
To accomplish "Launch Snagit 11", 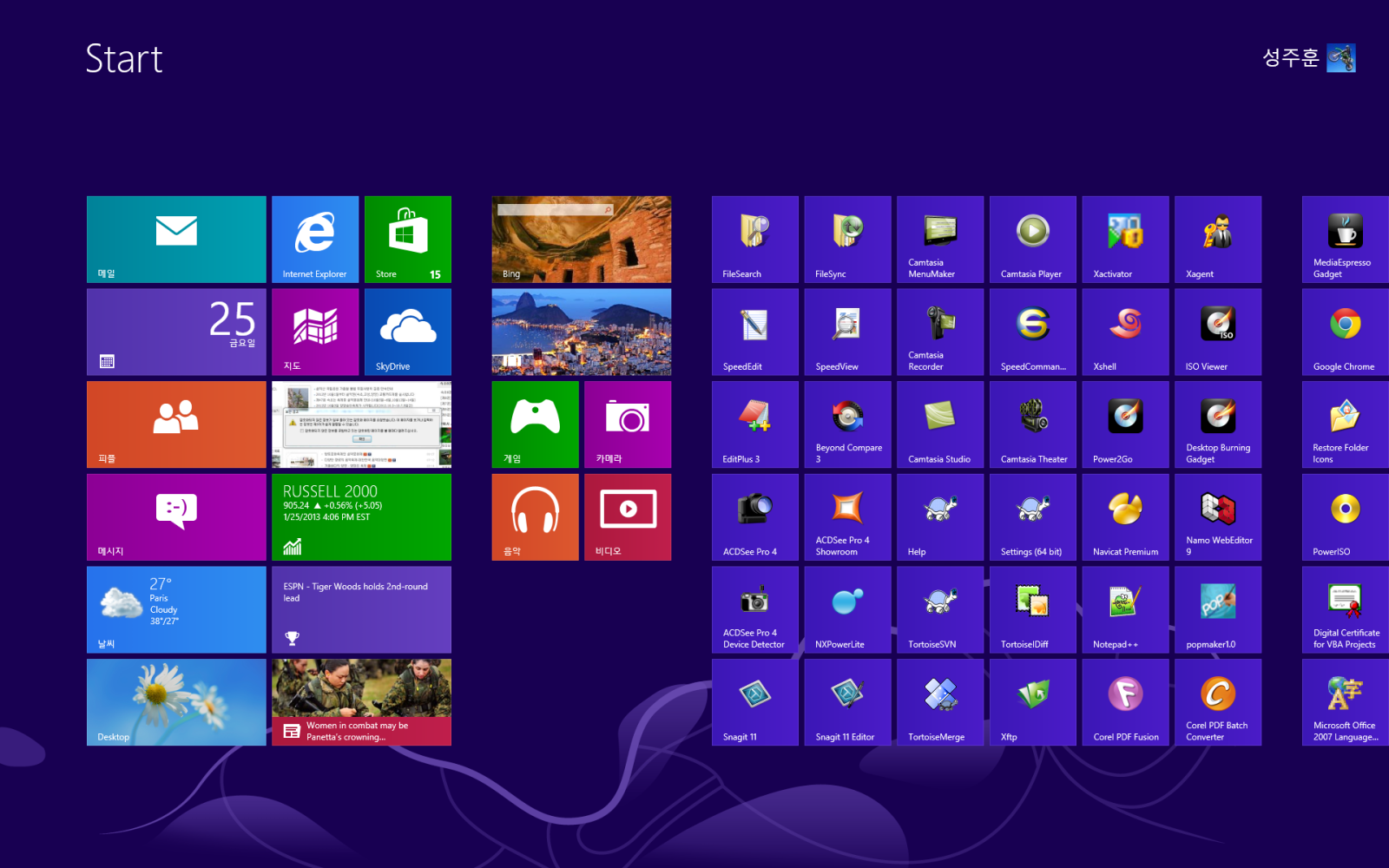I will pyautogui.click(x=755, y=702).
